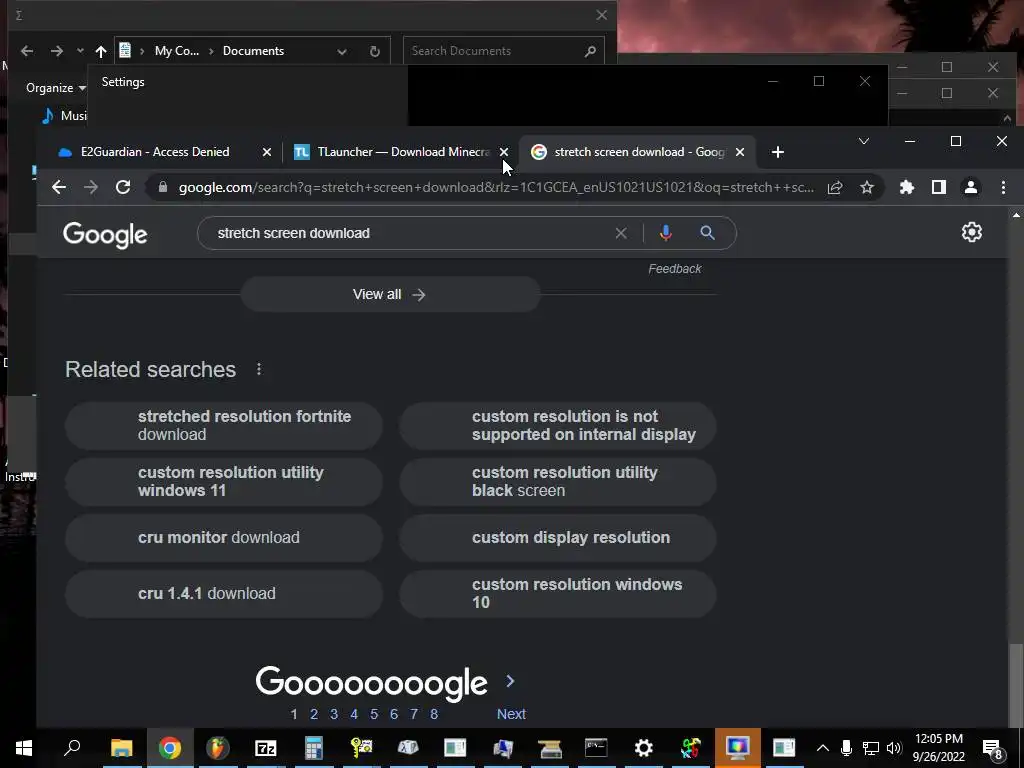
Task: Click the Google logo
Action: pyautogui.click(x=105, y=234)
